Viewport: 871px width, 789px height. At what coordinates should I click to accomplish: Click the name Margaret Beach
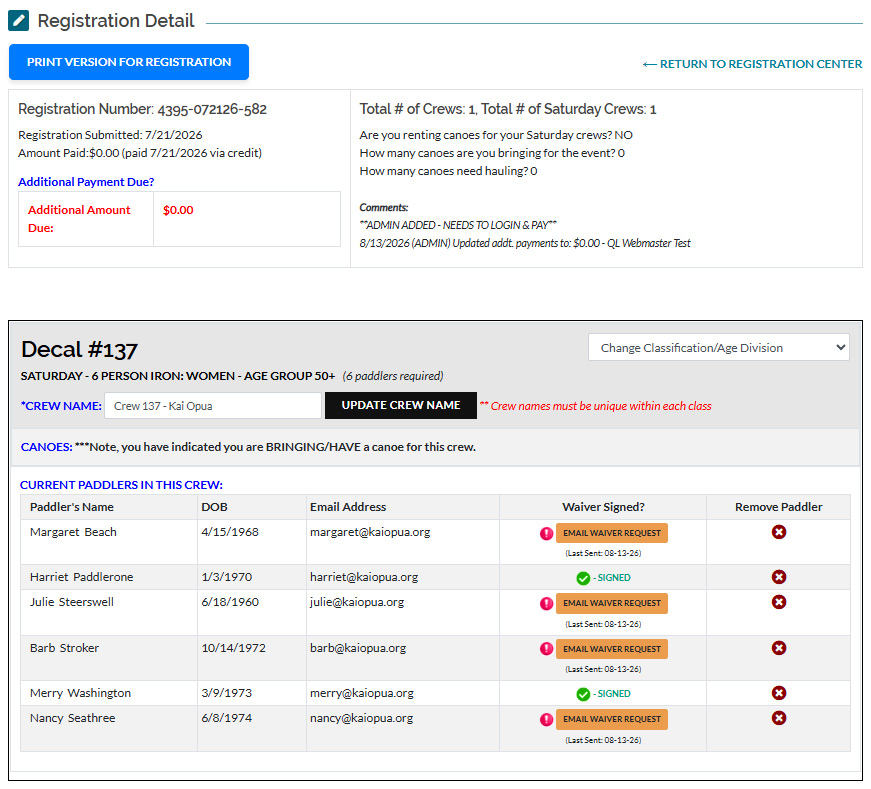(73, 532)
